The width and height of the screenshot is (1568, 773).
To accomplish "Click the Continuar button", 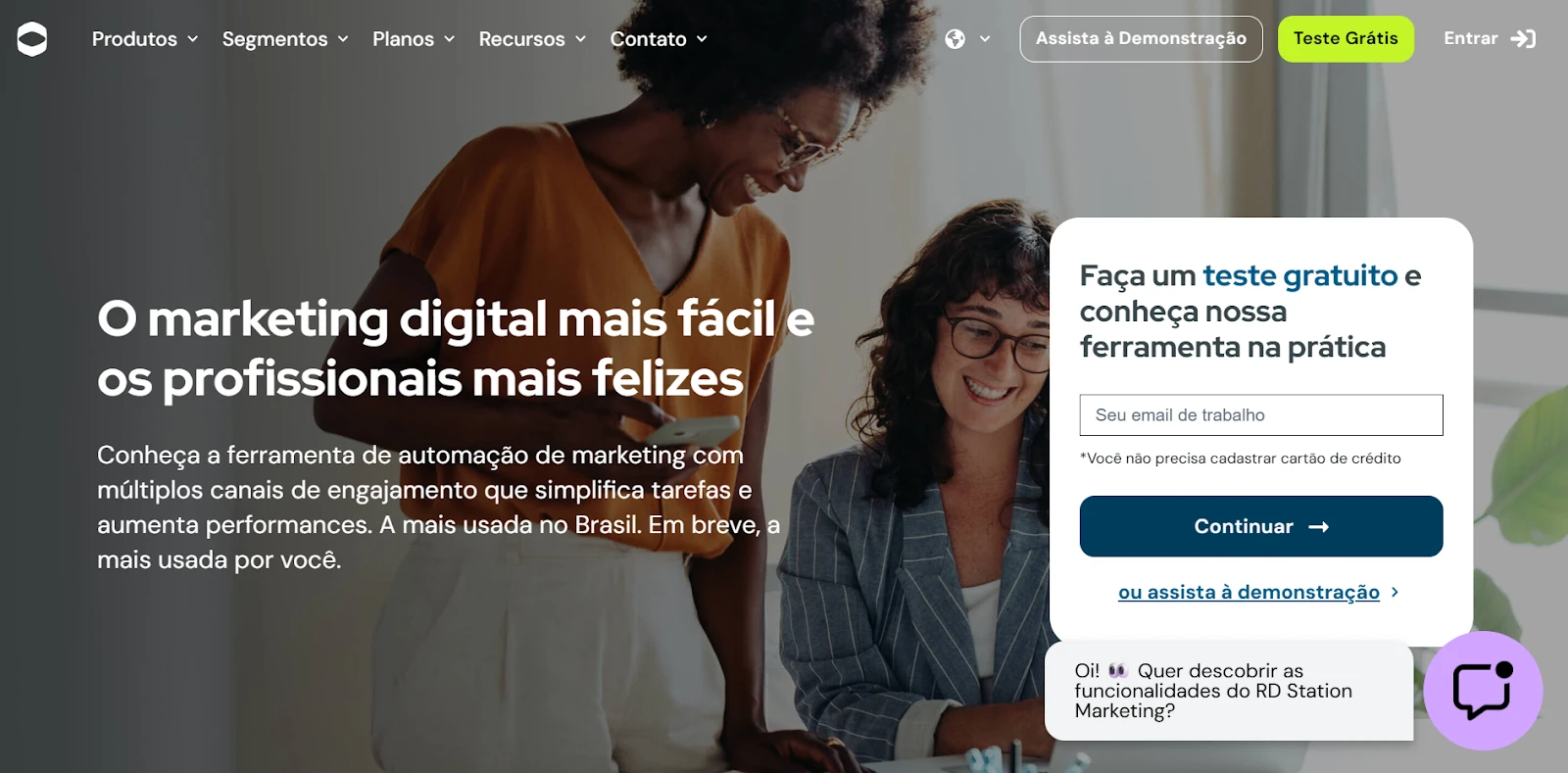I will point(1261,526).
